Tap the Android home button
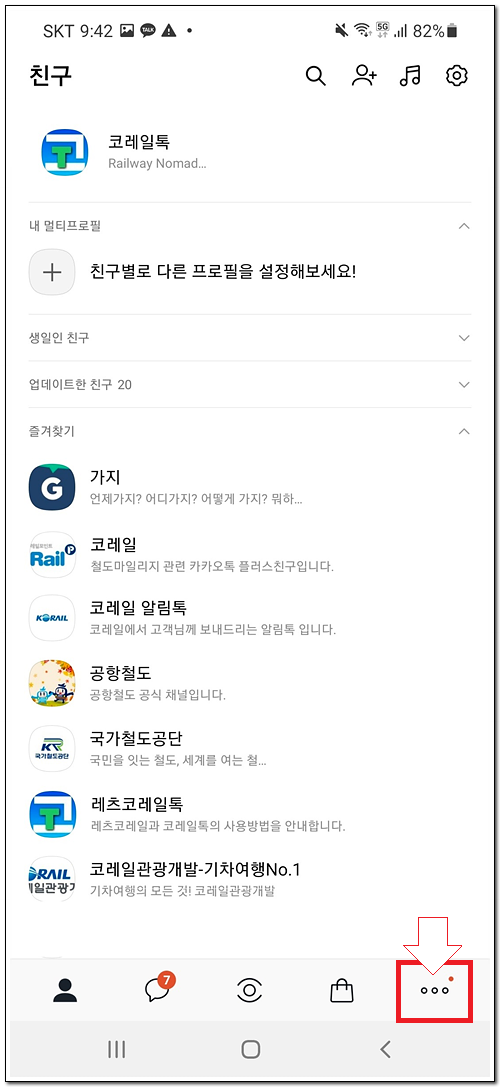Image resolution: width=500 pixels, height=1087 pixels. (x=250, y=1049)
